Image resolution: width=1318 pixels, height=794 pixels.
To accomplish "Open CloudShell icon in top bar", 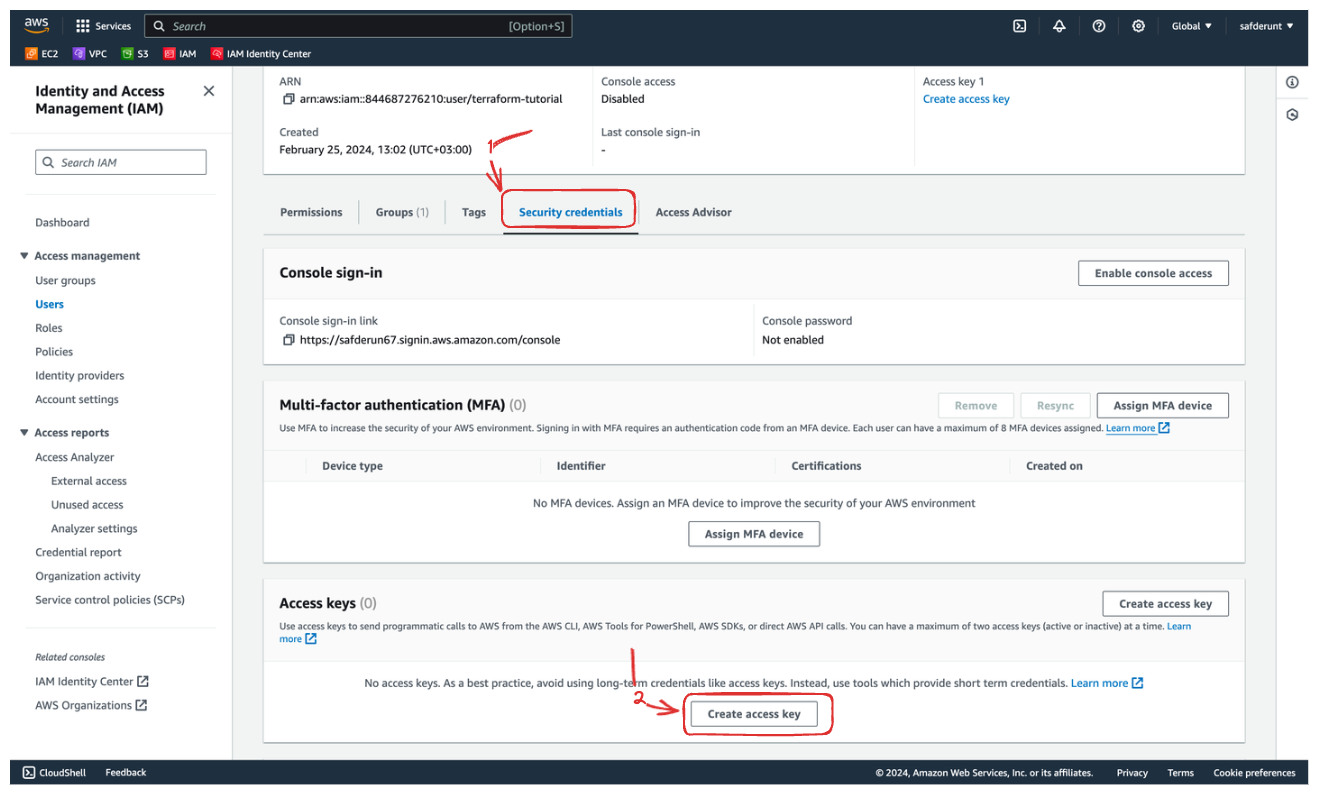I will pos(1019,26).
